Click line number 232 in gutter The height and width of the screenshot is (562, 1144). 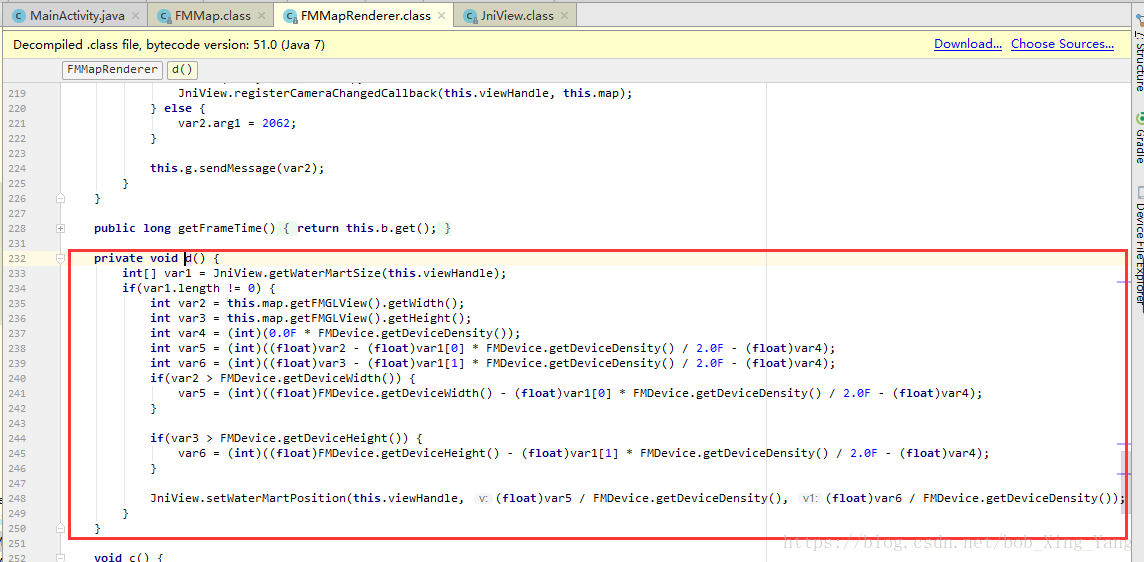click(16, 258)
